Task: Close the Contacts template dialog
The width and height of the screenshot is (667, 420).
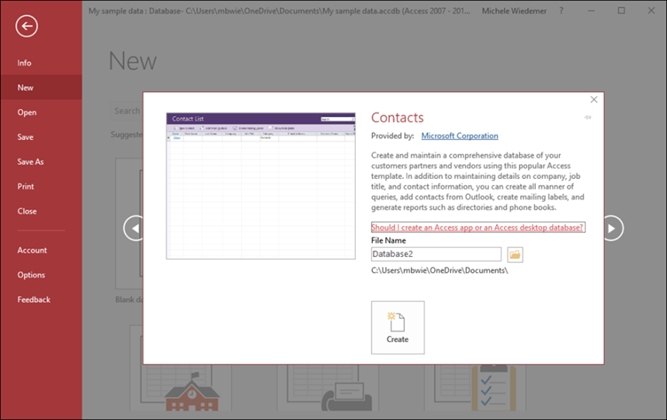Action: [594, 100]
